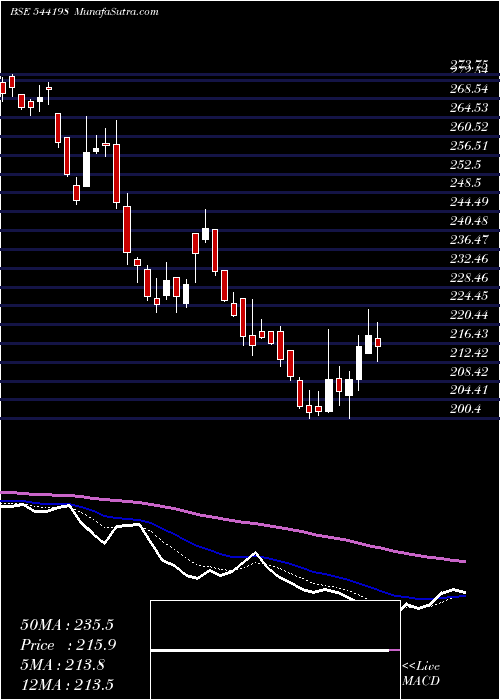This screenshot has height=700, width=500.
Task: Click the 244.49 price axis label
Action: click(x=471, y=202)
